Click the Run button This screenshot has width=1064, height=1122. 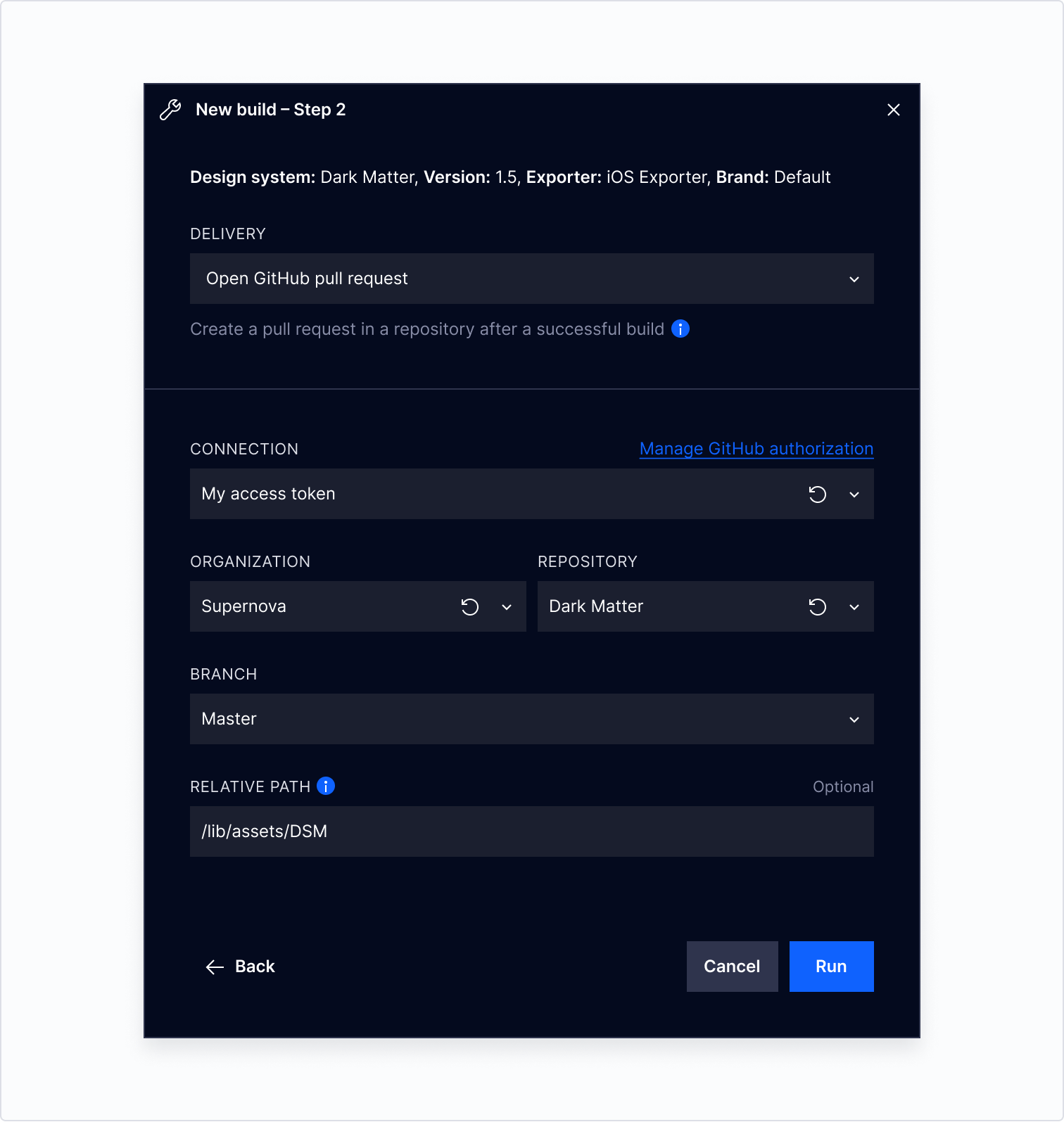click(832, 967)
